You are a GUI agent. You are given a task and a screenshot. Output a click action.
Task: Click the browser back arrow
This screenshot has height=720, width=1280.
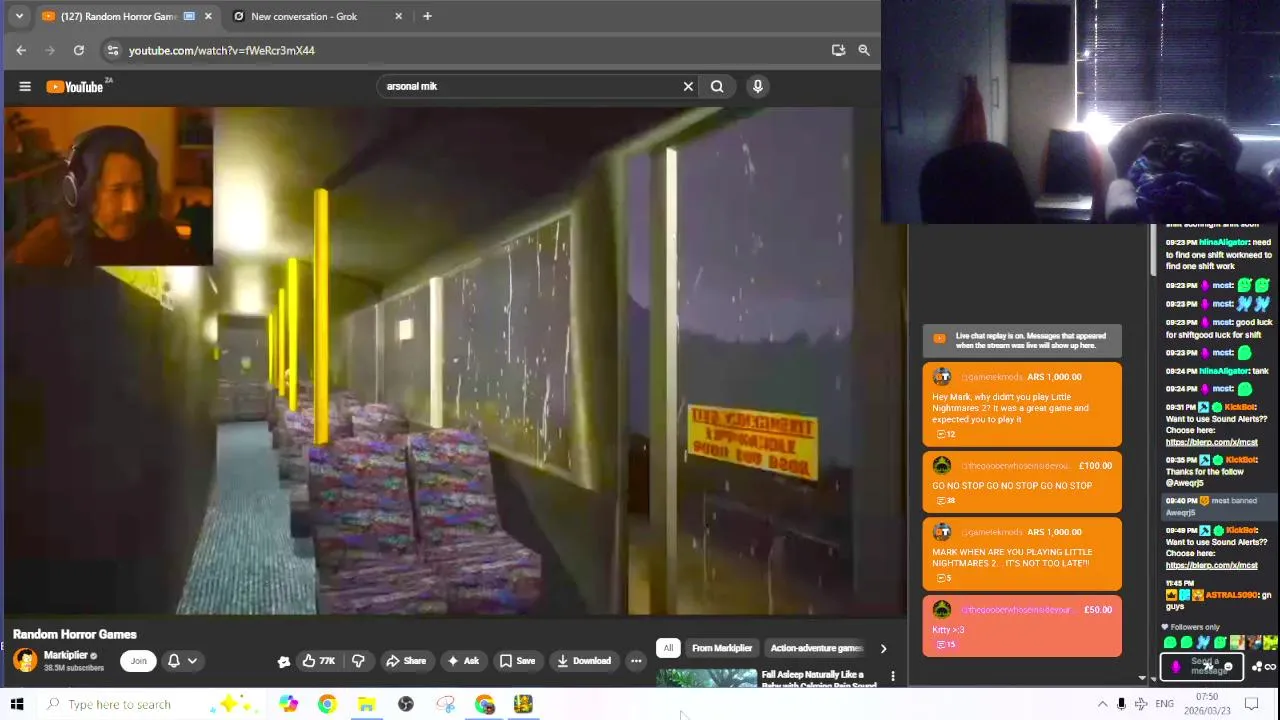point(21,50)
